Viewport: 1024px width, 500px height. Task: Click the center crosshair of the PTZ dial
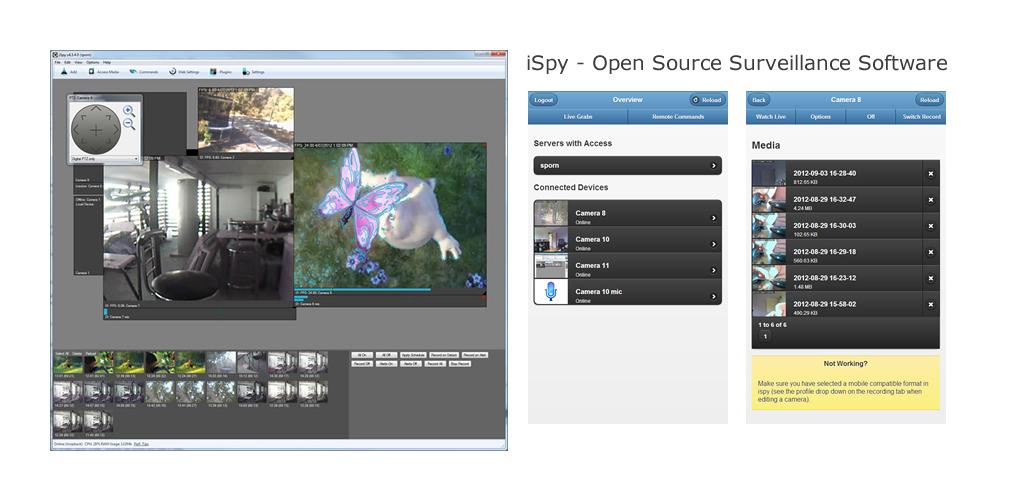pyautogui.click(x=96, y=130)
